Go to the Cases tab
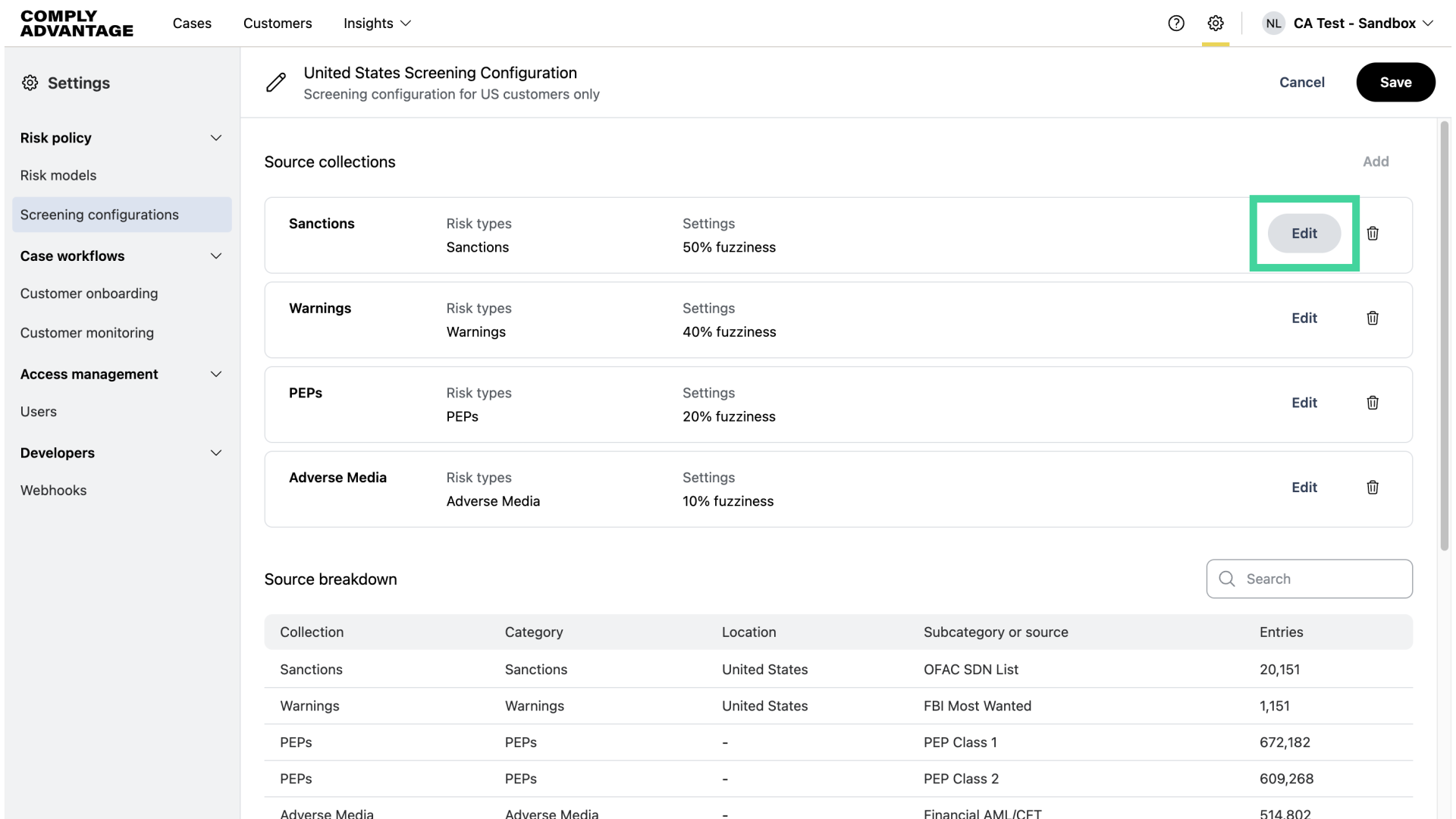 click(192, 24)
